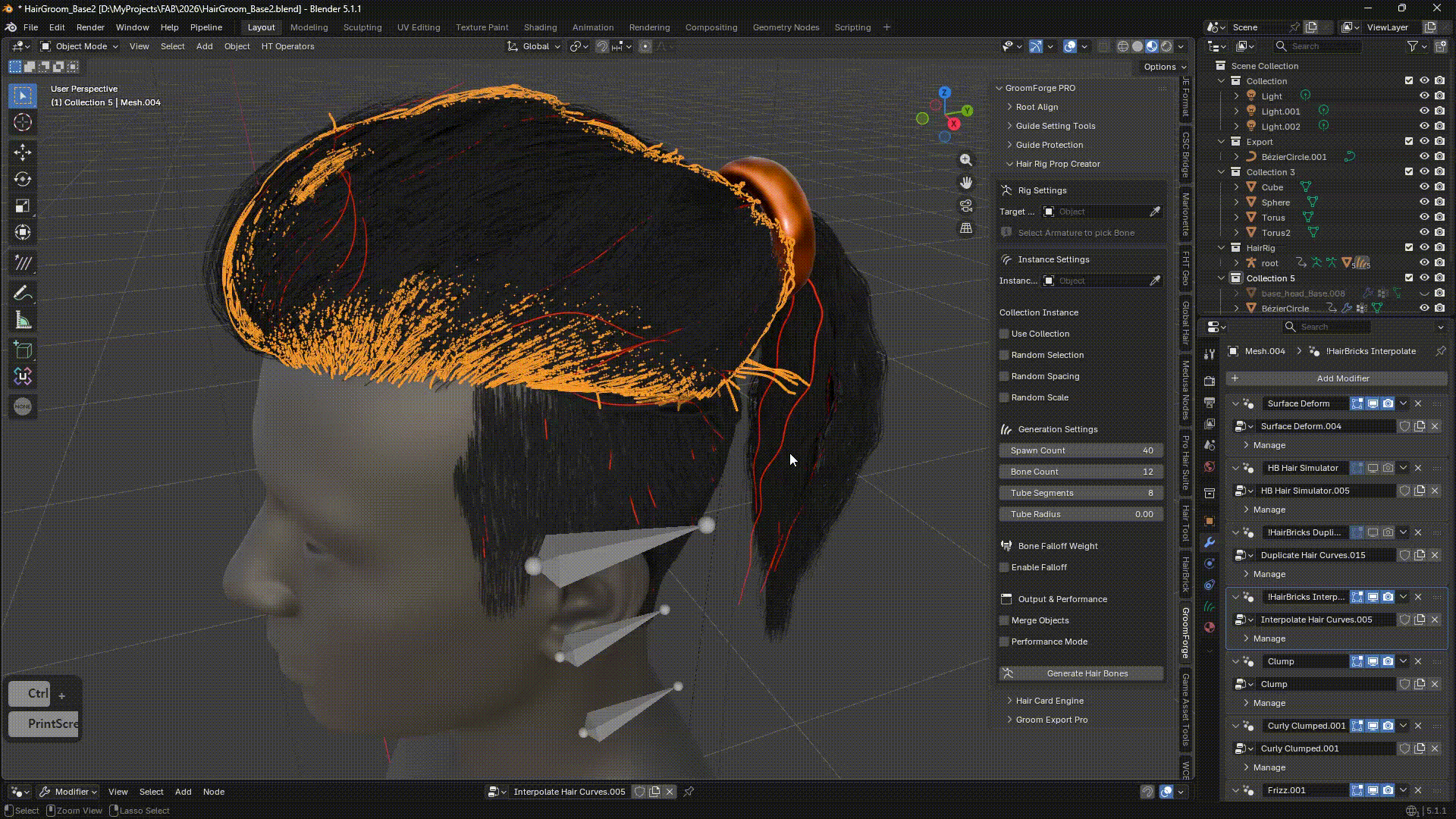The width and height of the screenshot is (1456, 819).
Task: Activate the Transform tool
Action: 23,232
